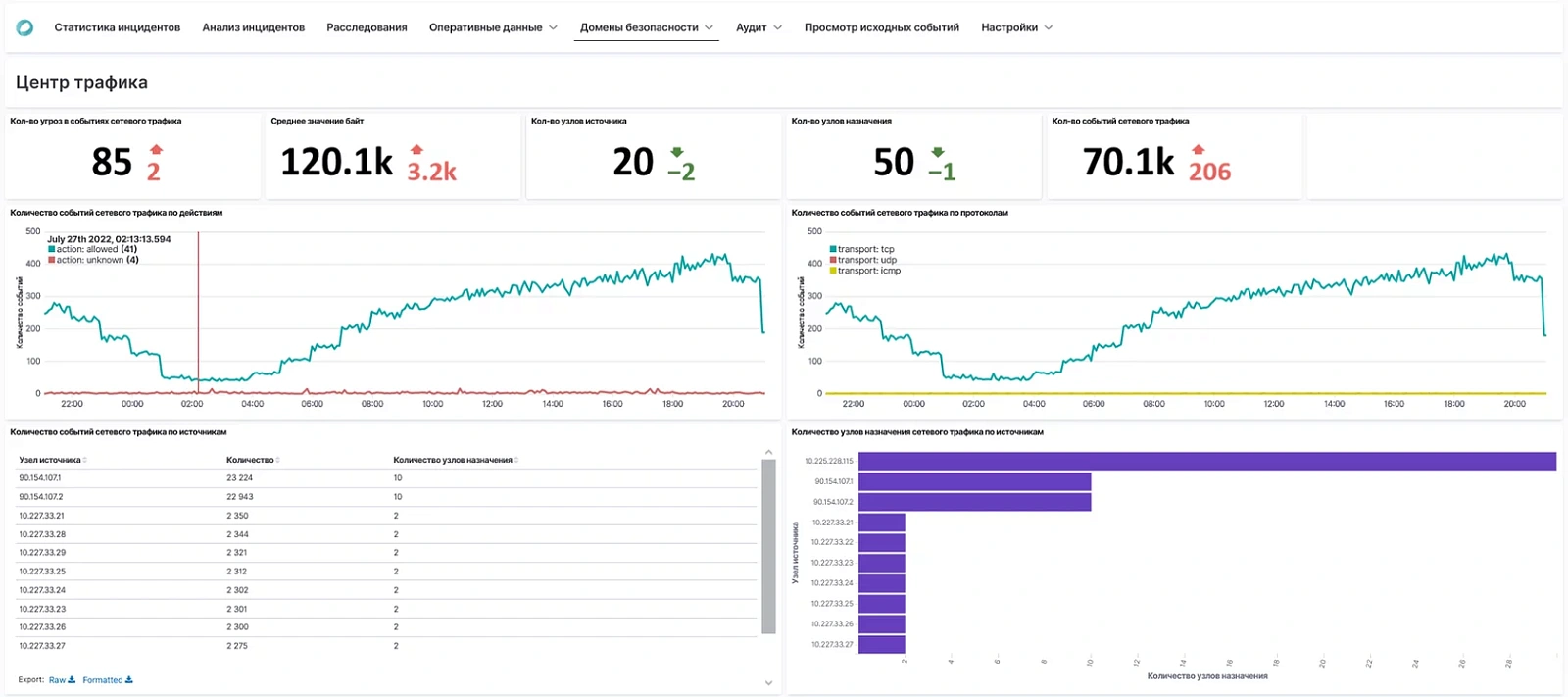Viewport: 1568px width, 697px height.
Task: Click the bar for 90.154.107.1 in chart
Action: click(974, 481)
